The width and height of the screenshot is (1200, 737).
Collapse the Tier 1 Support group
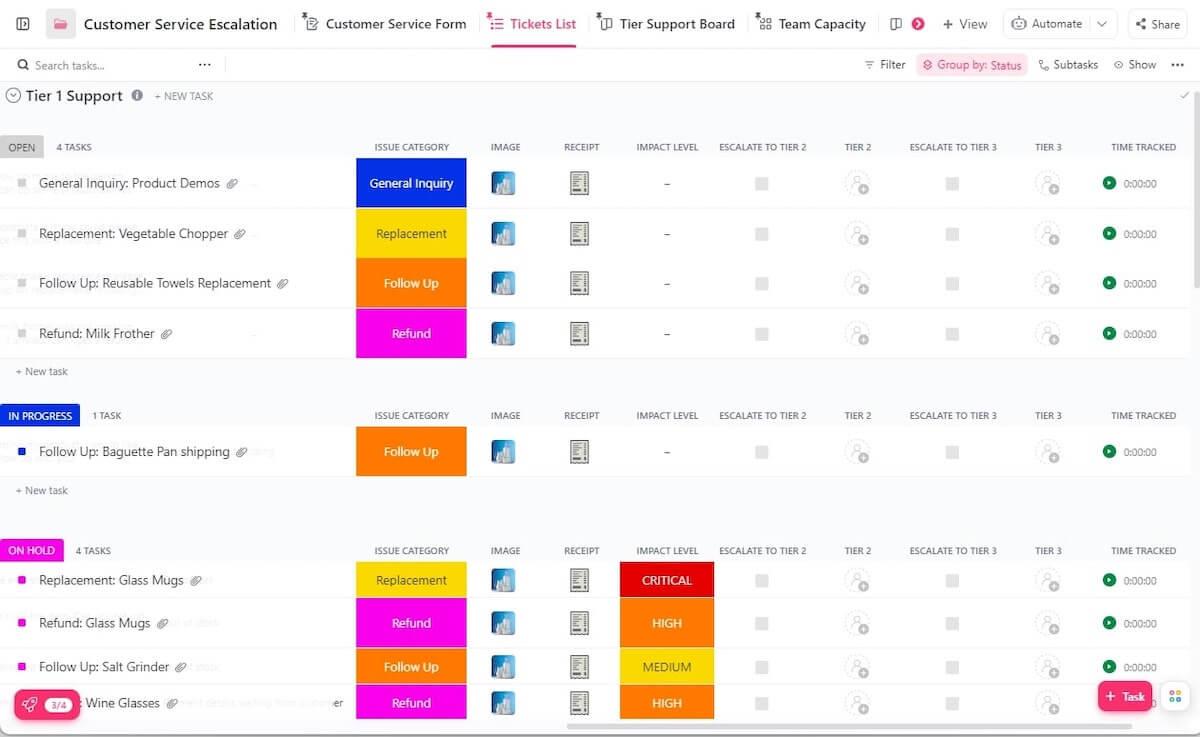point(13,96)
